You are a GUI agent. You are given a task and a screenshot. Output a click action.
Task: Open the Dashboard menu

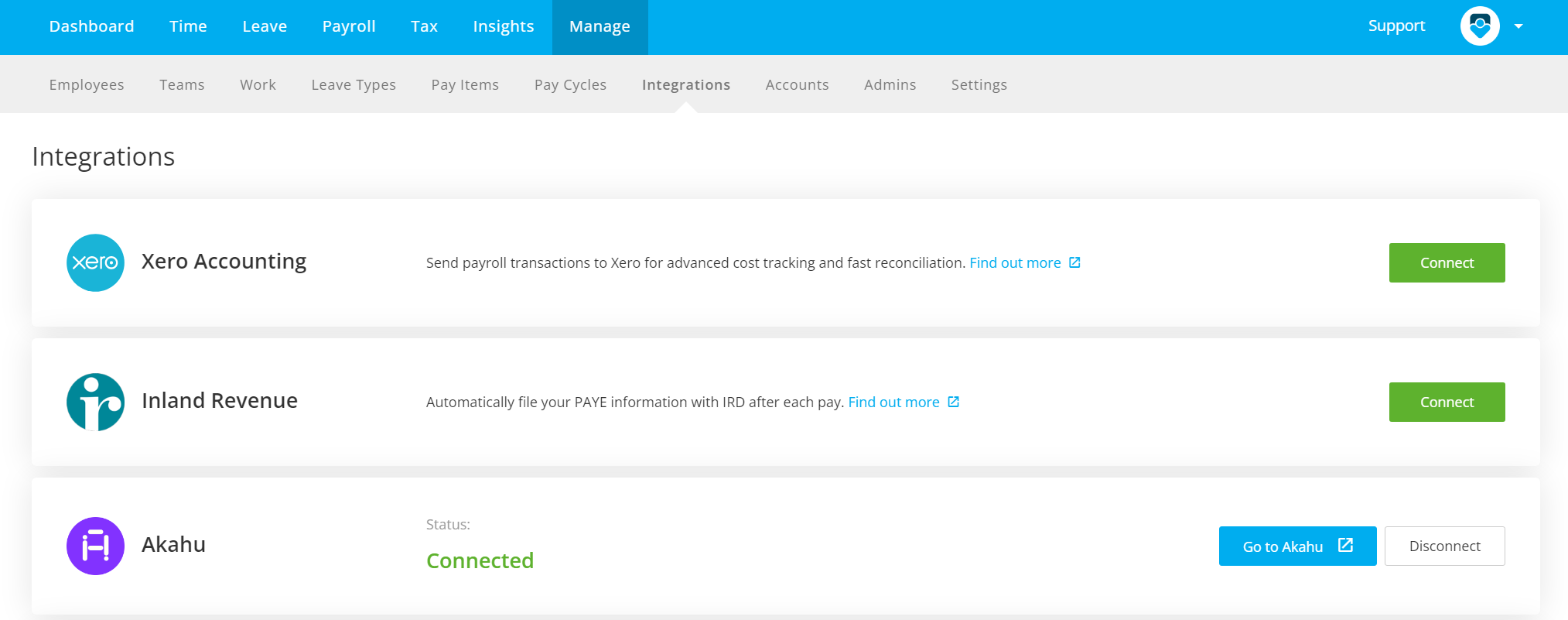tap(91, 26)
